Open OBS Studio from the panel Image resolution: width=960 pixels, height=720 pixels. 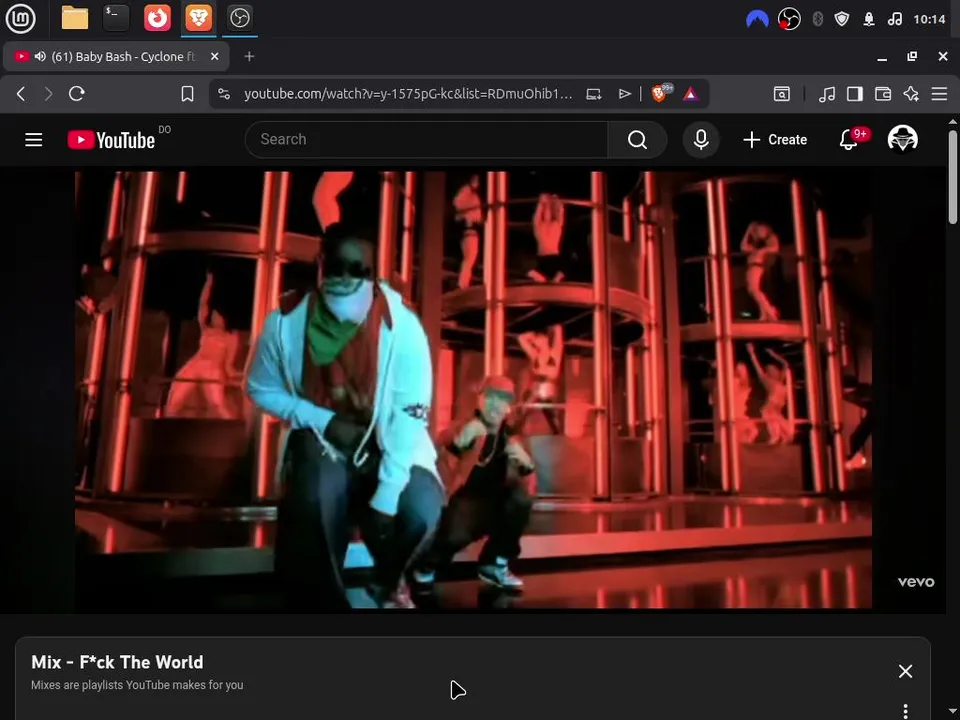pos(239,18)
